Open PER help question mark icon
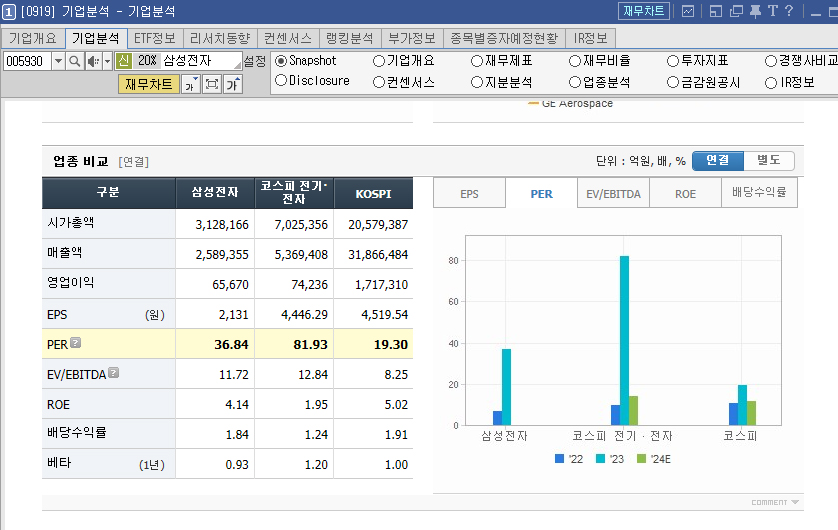 click(x=76, y=342)
